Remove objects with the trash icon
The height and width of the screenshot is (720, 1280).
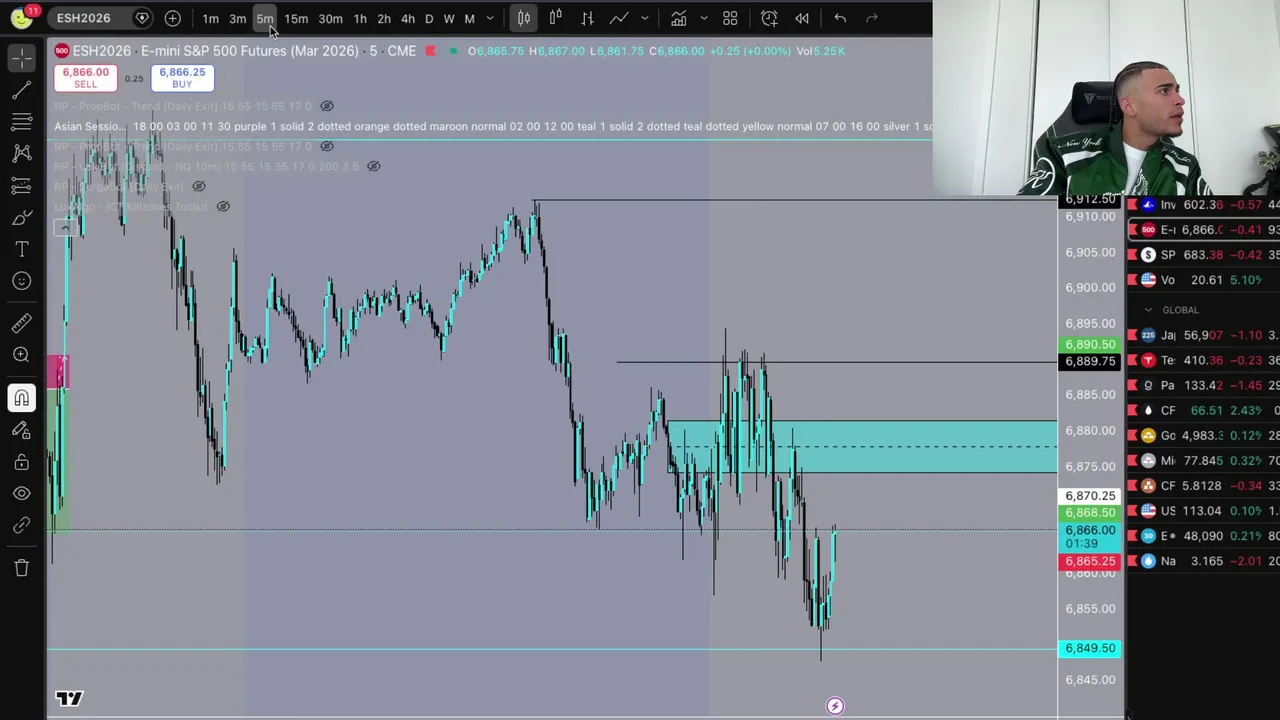point(21,568)
